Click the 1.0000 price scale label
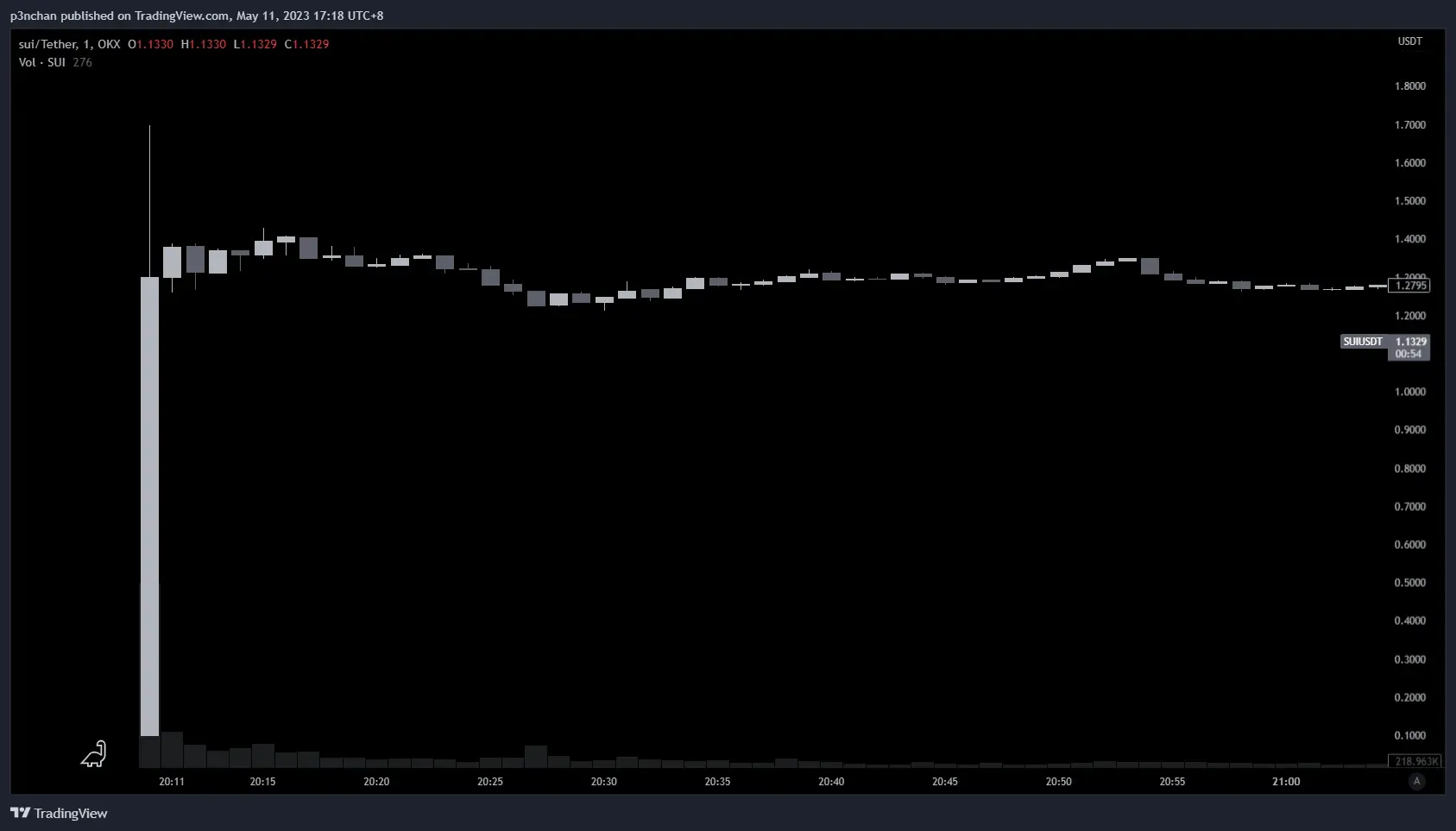Viewport: 1456px width, 831px height. (1409, 392)
